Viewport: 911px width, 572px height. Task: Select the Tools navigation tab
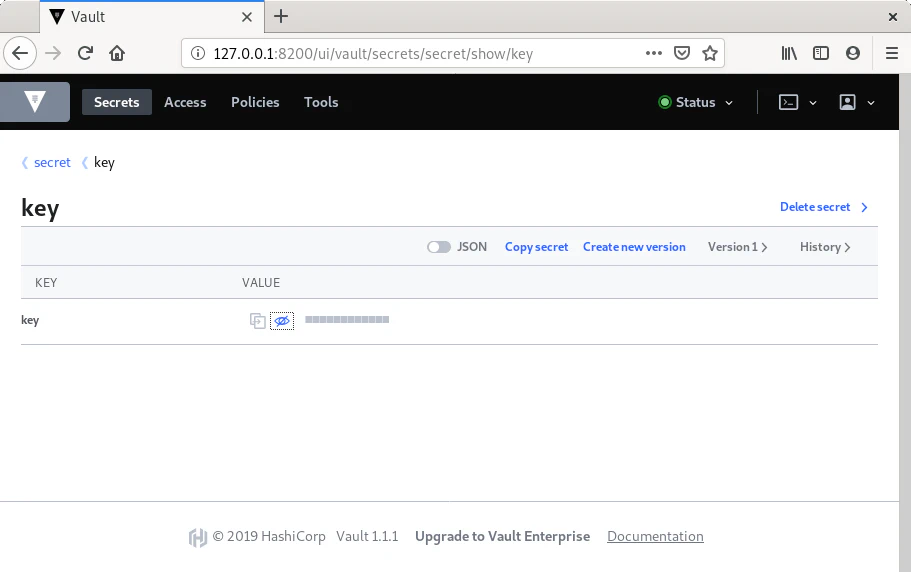point(321,102)
